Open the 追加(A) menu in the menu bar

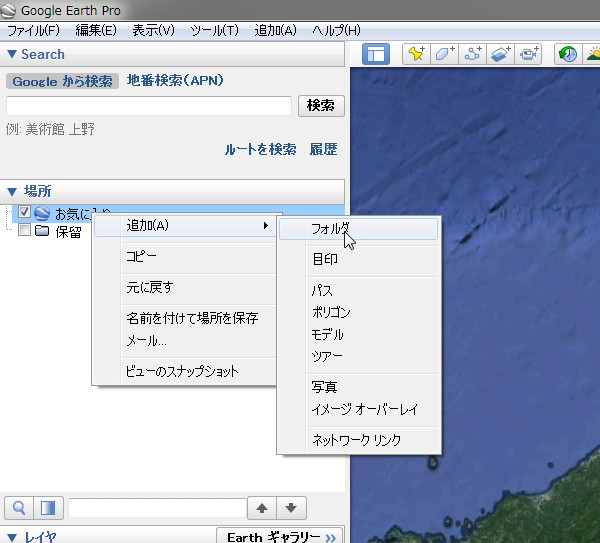point(276,30)
